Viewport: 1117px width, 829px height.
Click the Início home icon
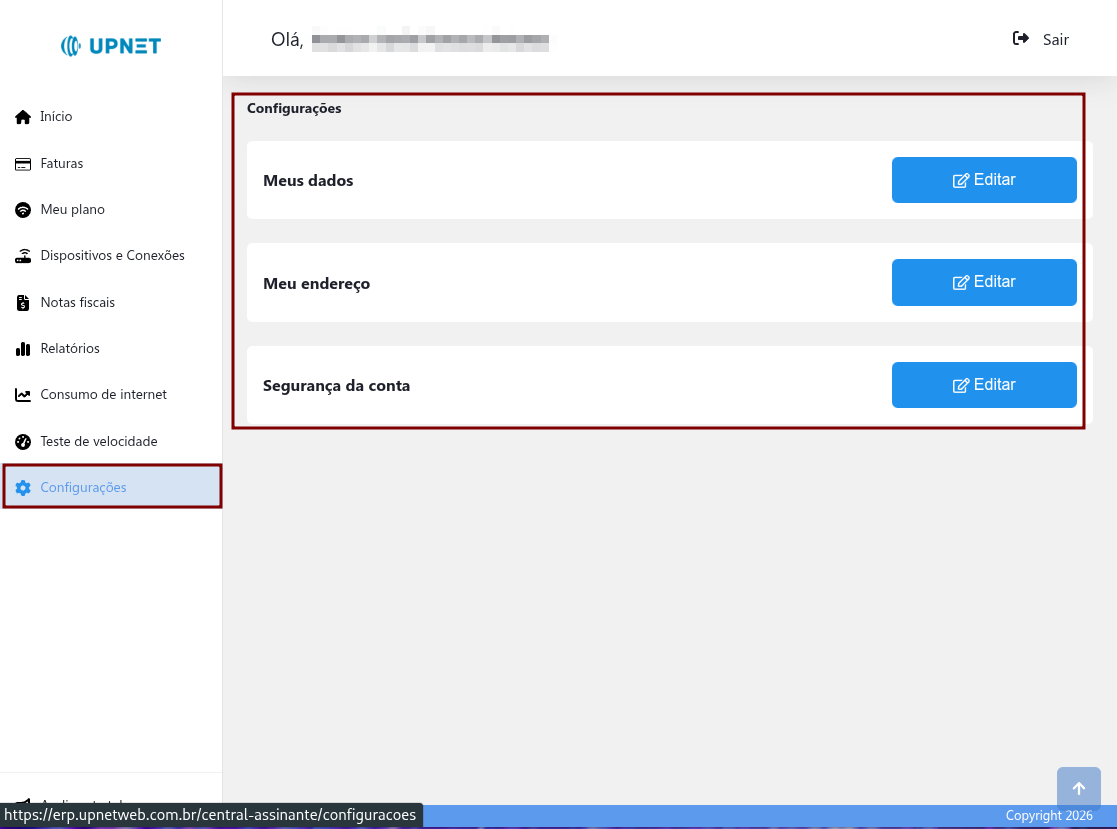point(22,116)
